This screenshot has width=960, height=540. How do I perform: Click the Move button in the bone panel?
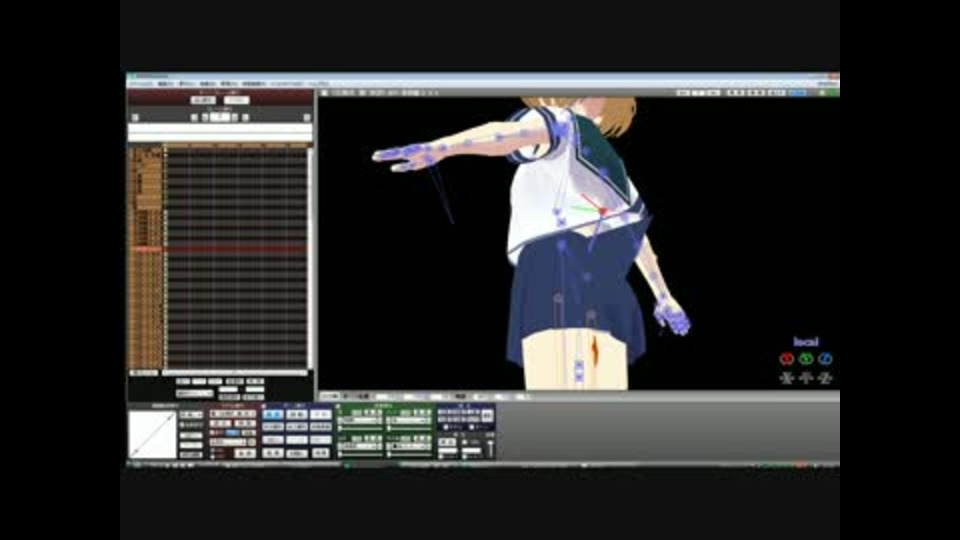coord(321,414)
